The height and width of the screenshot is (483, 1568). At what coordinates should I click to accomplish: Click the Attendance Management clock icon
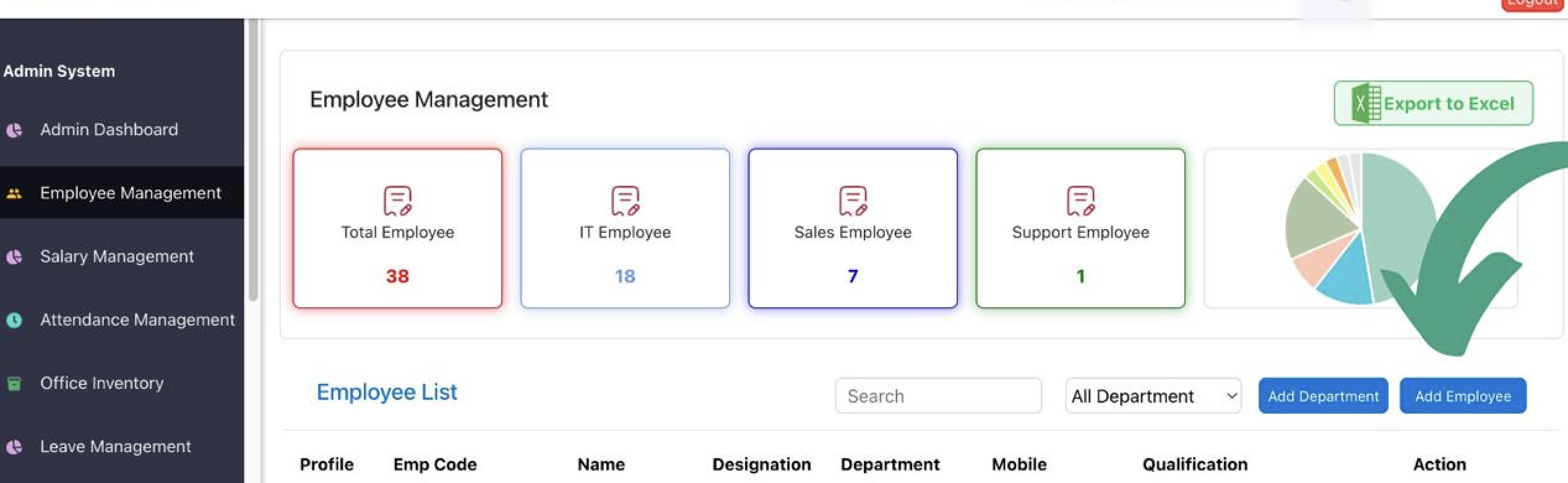coord(14,320)
